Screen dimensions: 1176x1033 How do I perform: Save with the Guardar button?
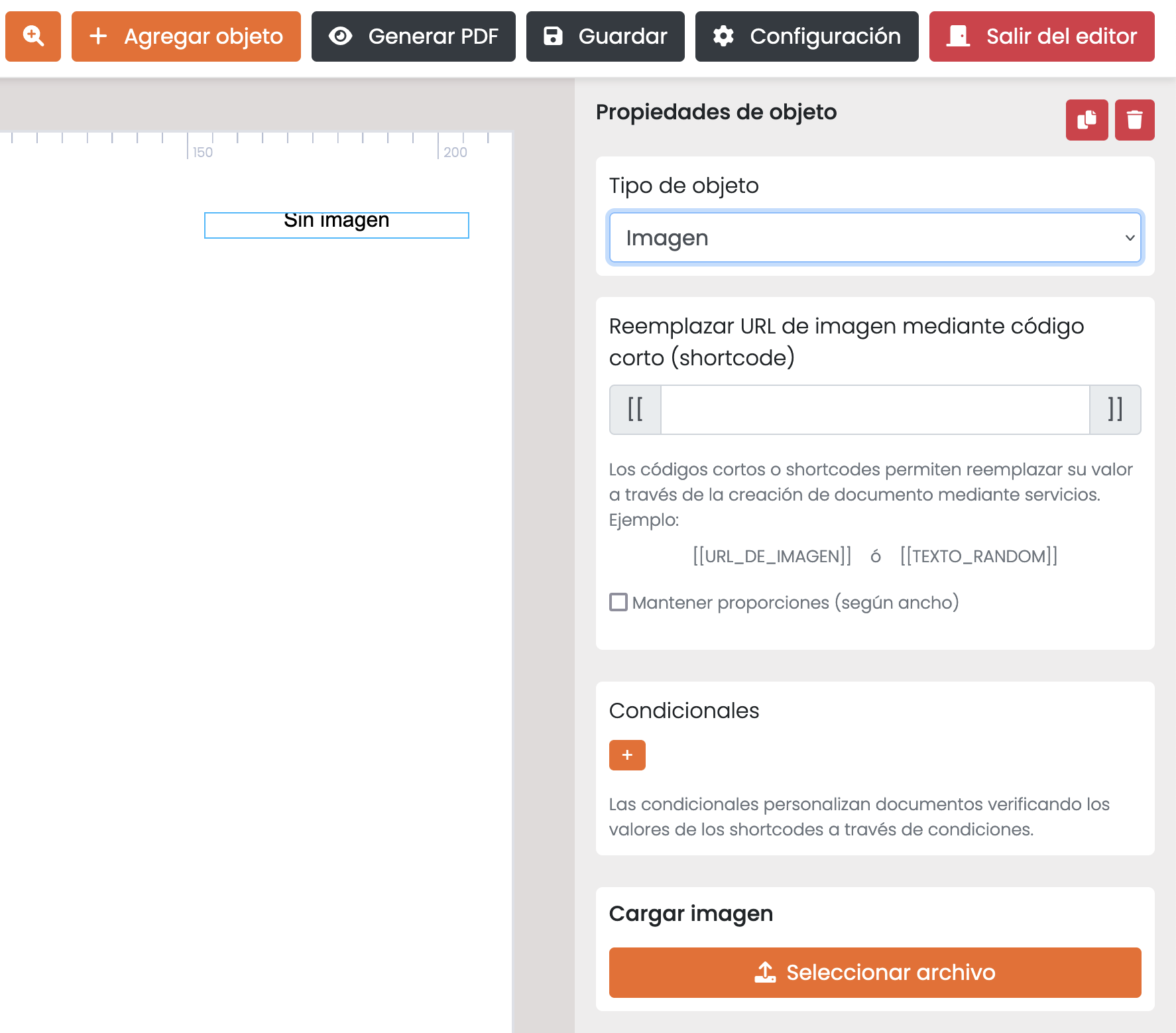(x=605, y=36)
